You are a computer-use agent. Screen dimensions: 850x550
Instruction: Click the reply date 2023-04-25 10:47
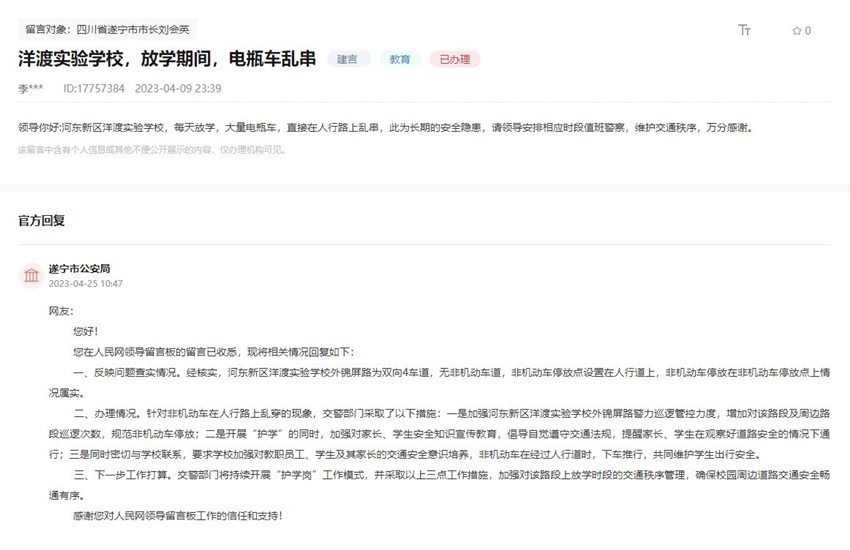tap(86, 283)
